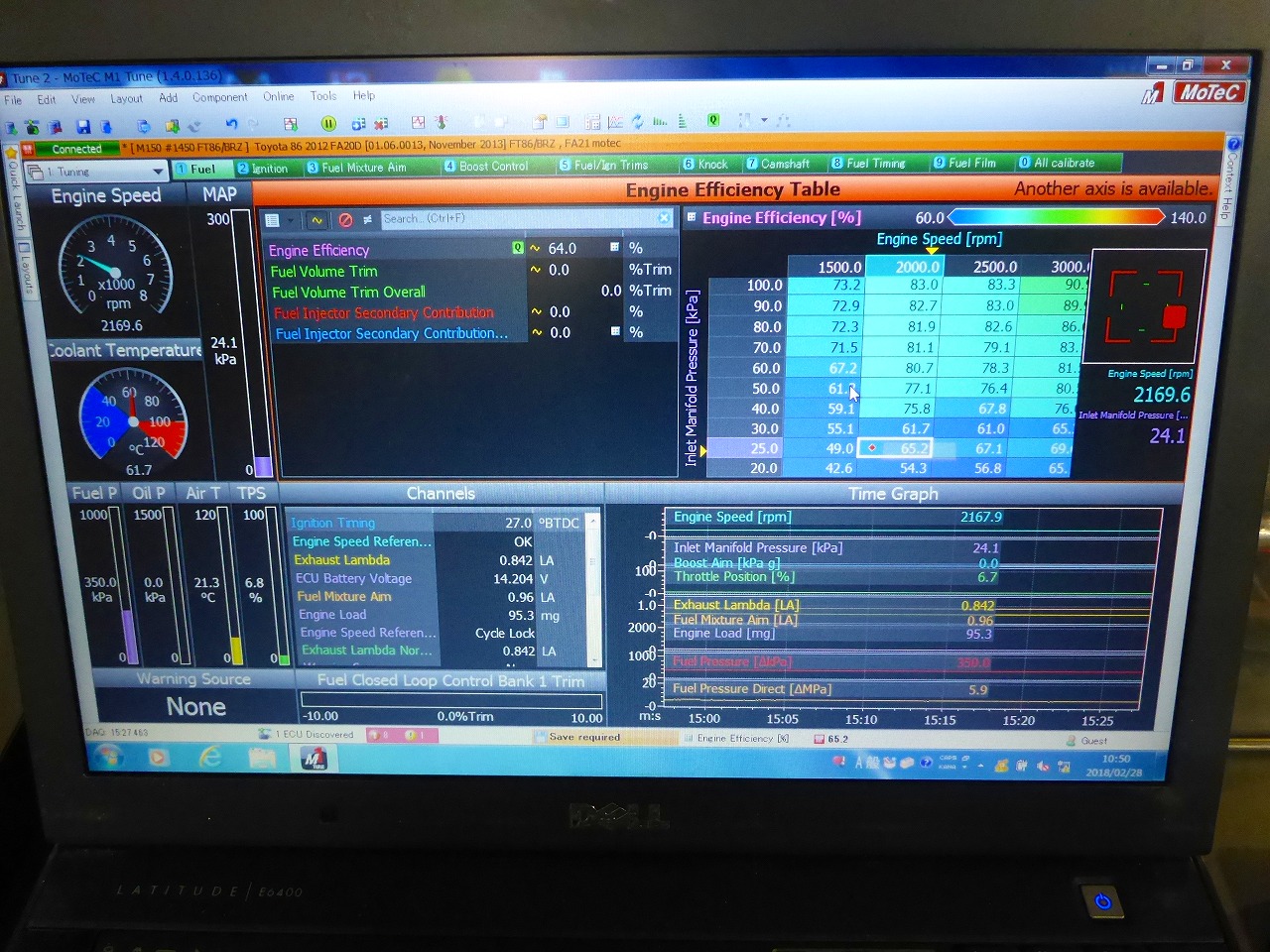Open the 1: Tuning workbook dropdown
This screenshot has height=952, width=1270.
(157, 172)
